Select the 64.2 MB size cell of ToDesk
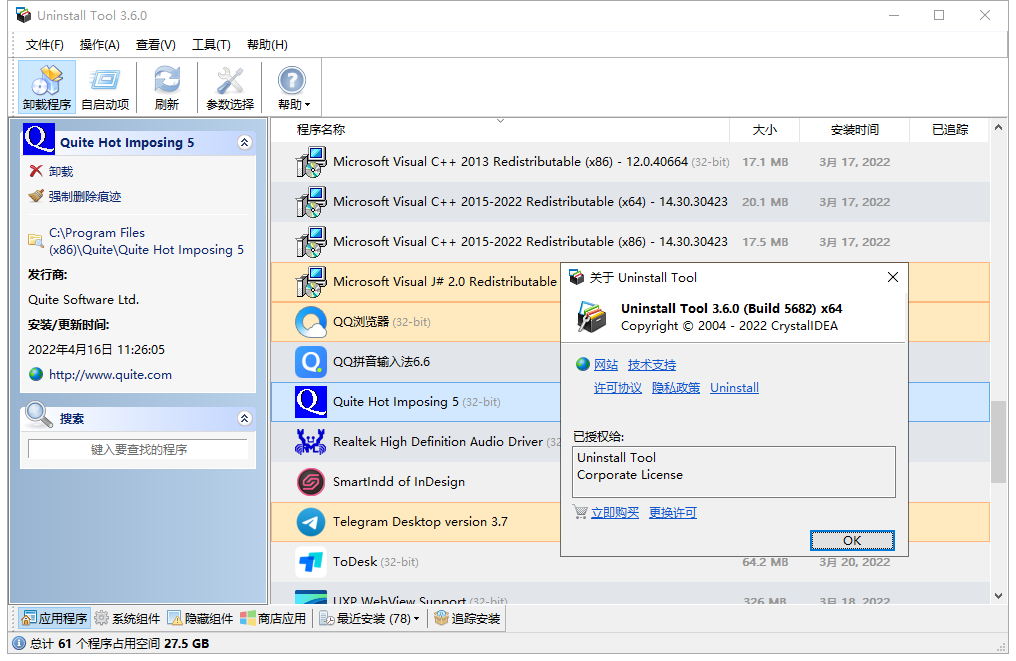This screenshot has height=661, width=1016. click(765, 562)
